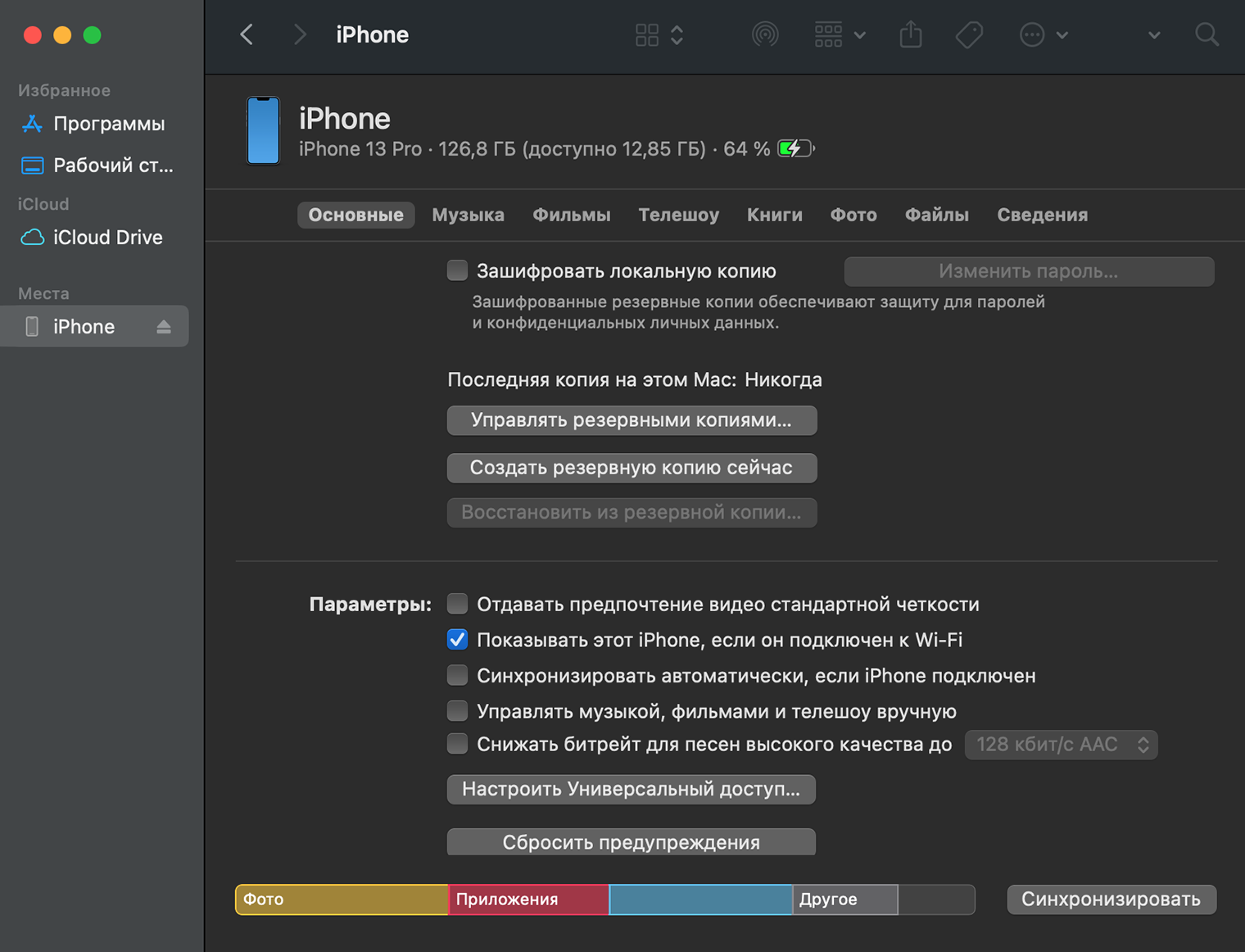Click the iPhone 13 Pro storage details text
The width and height of the screenshot is (1245, 952).
point(534,149)
